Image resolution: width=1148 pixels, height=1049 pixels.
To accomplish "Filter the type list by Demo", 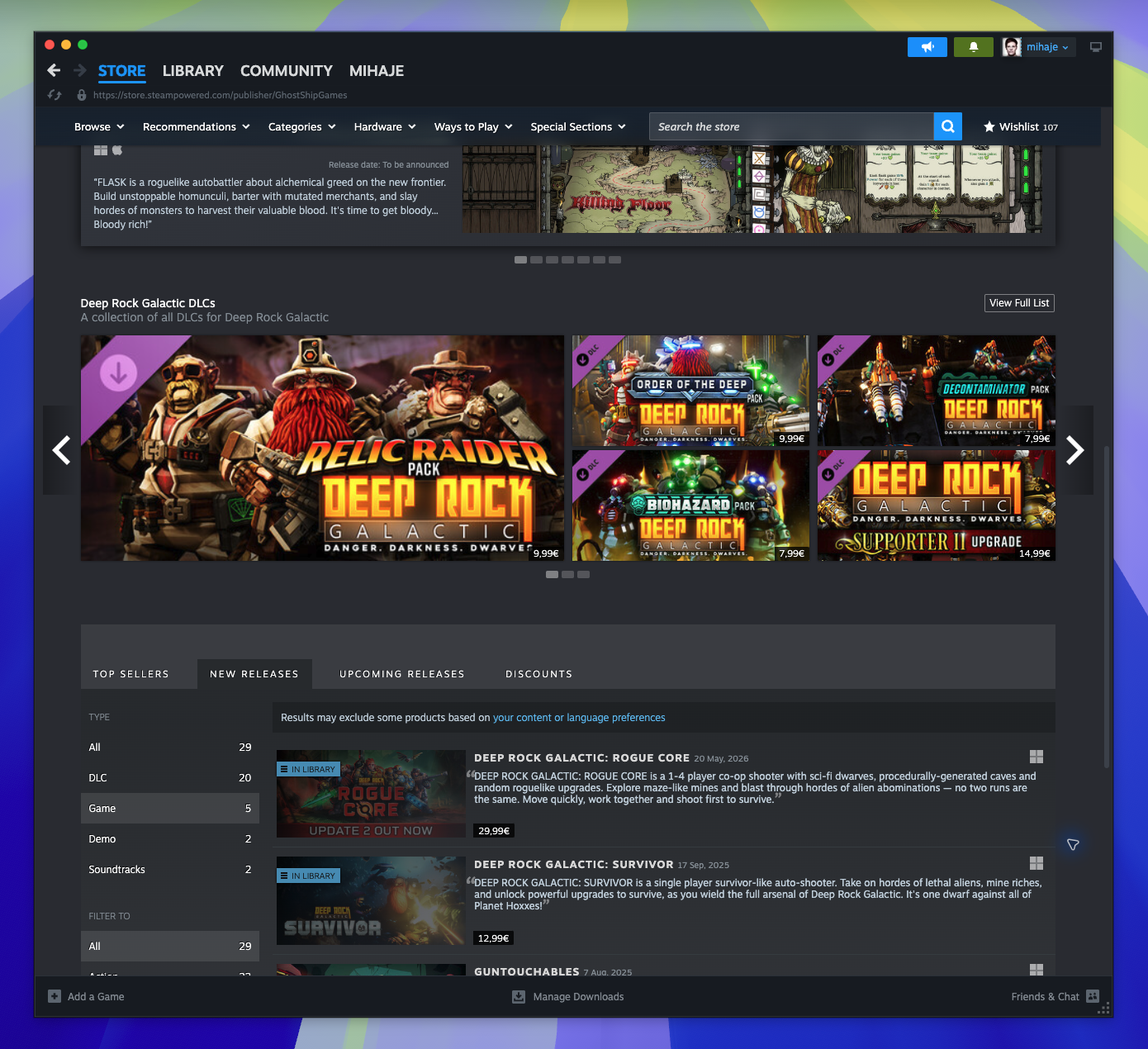I will 170,839.
